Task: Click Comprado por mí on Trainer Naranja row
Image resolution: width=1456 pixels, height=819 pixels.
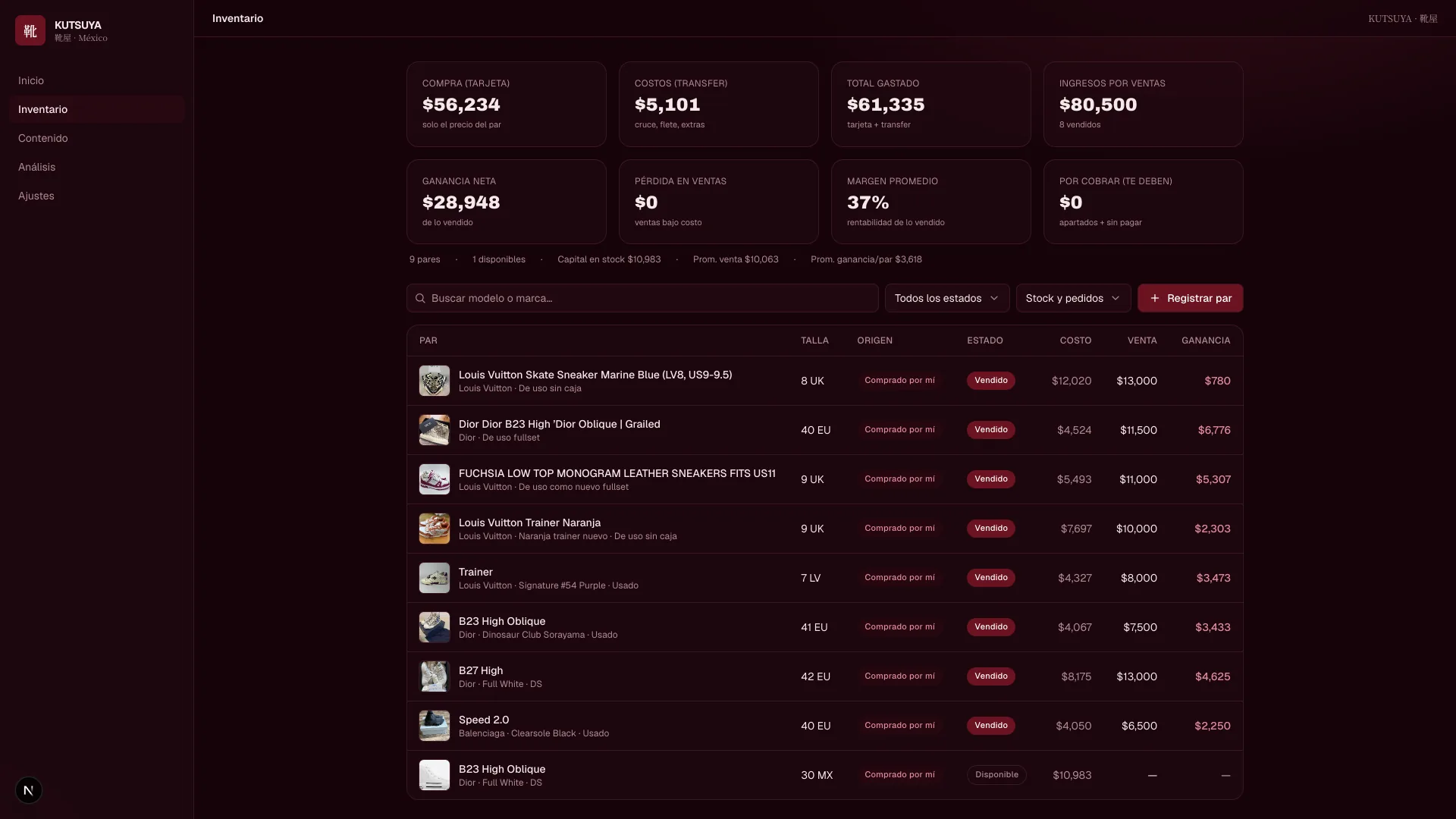Action: tap(899, 529)
